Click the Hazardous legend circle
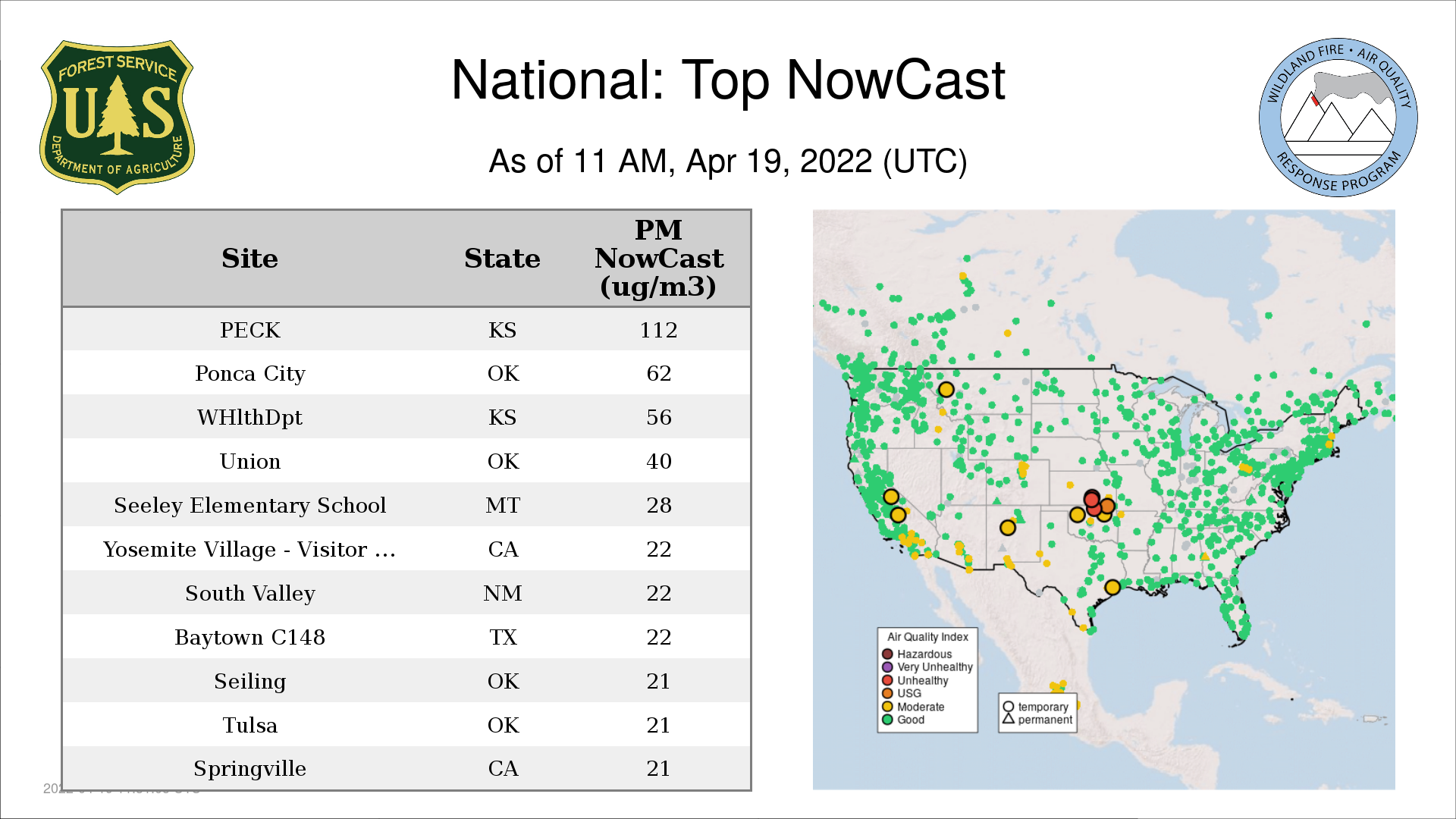The height and width of the screenshot is (819, 1456). coord(887,654)
